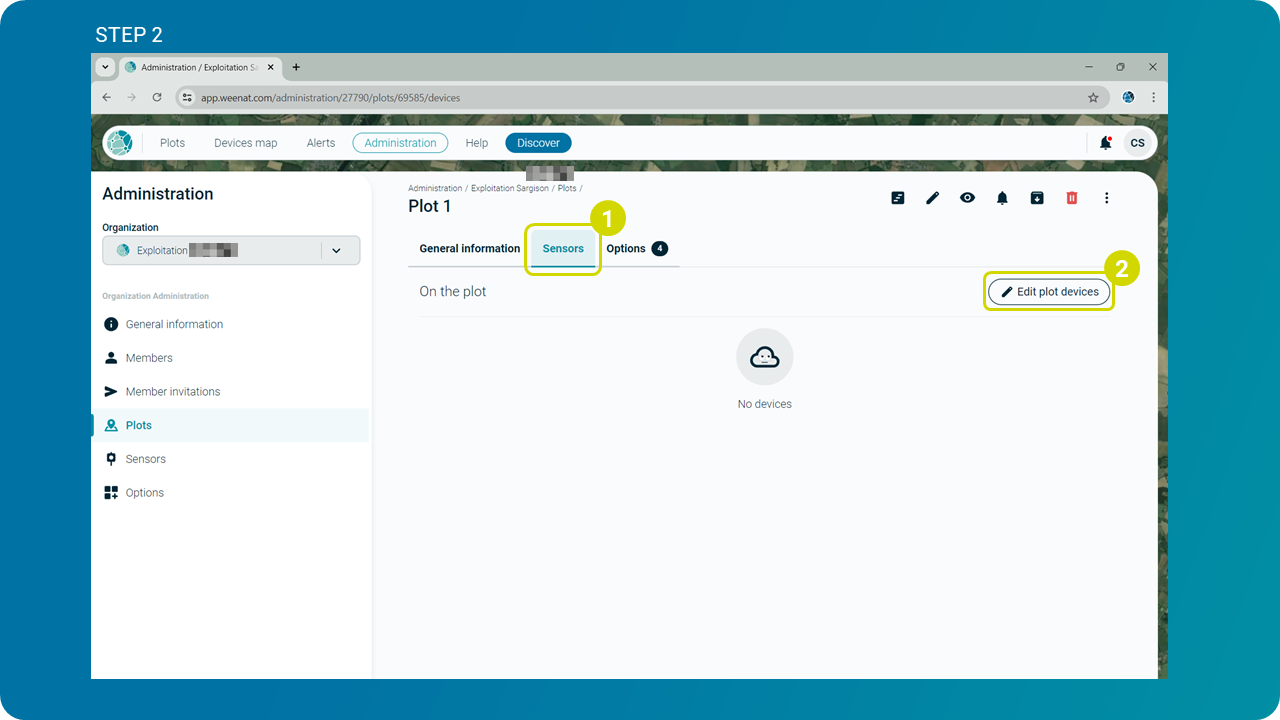Screen dimensions: 1280x720
Task: Click the notes icon in plot header
Action: point(898,198)
